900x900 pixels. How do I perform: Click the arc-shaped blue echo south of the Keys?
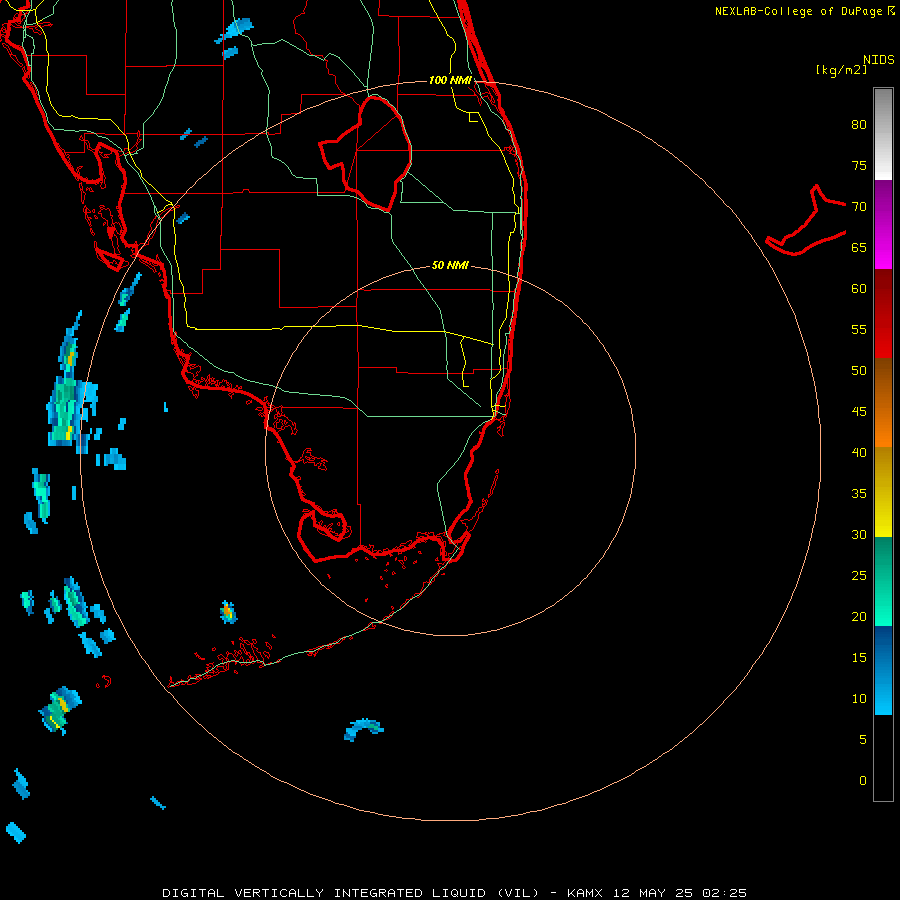(x=363, y=729)
